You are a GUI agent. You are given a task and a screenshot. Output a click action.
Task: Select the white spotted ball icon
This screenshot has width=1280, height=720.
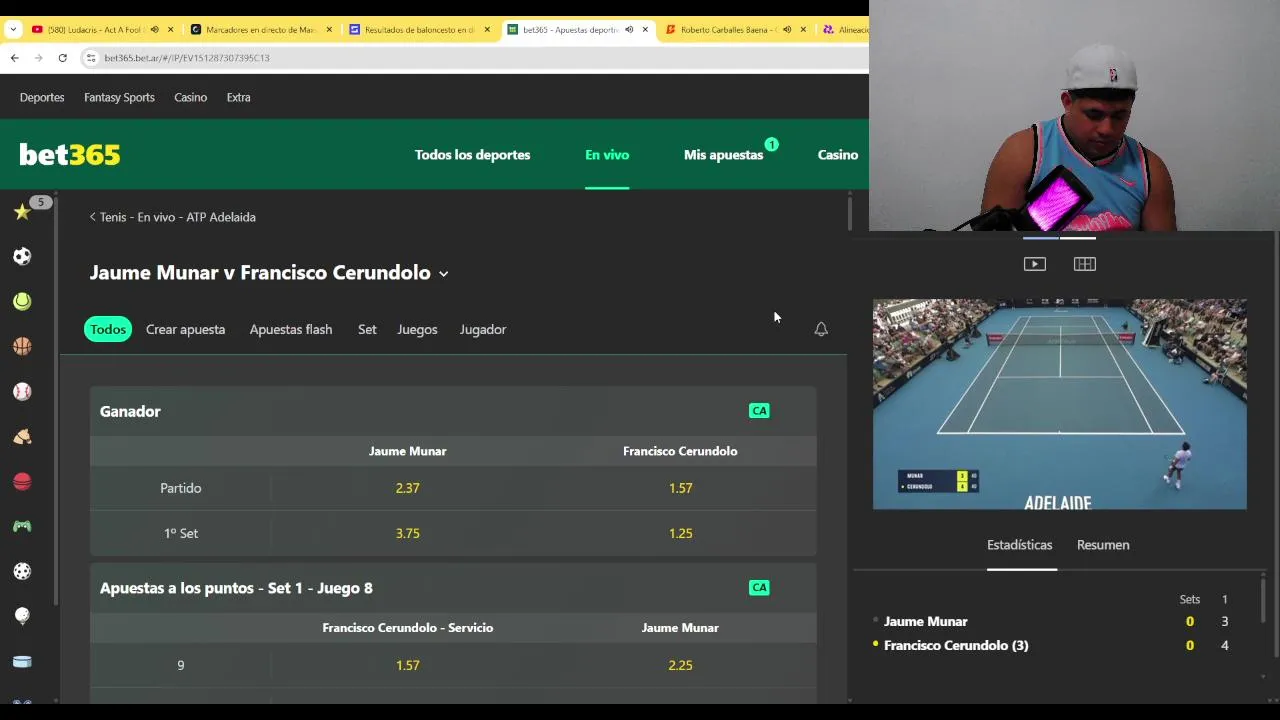click(22, 572)
